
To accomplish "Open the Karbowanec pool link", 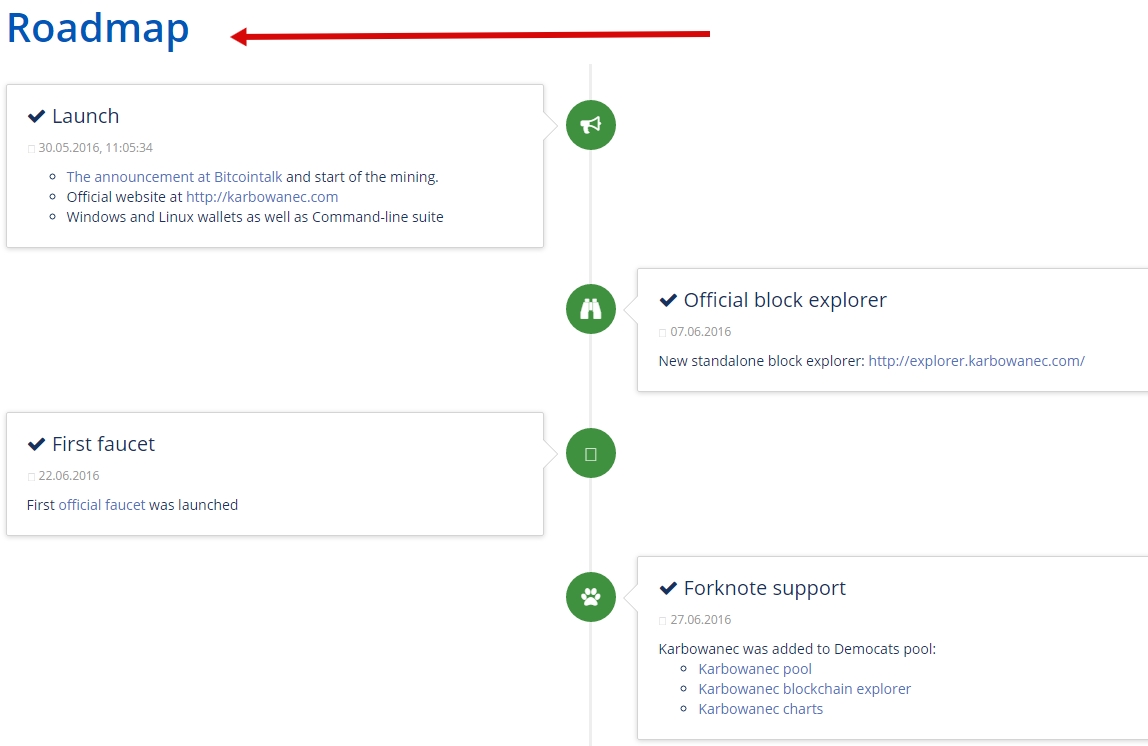I will 755,669.
